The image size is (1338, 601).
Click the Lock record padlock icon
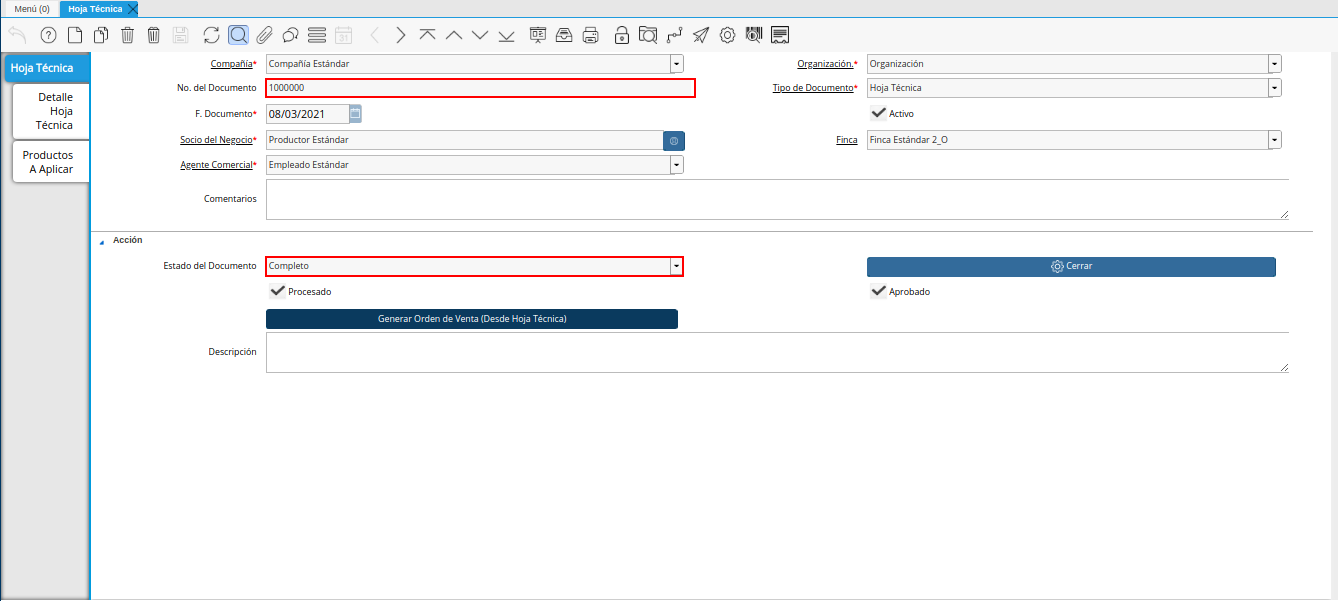pyautogui.click(x=622, y=35)
